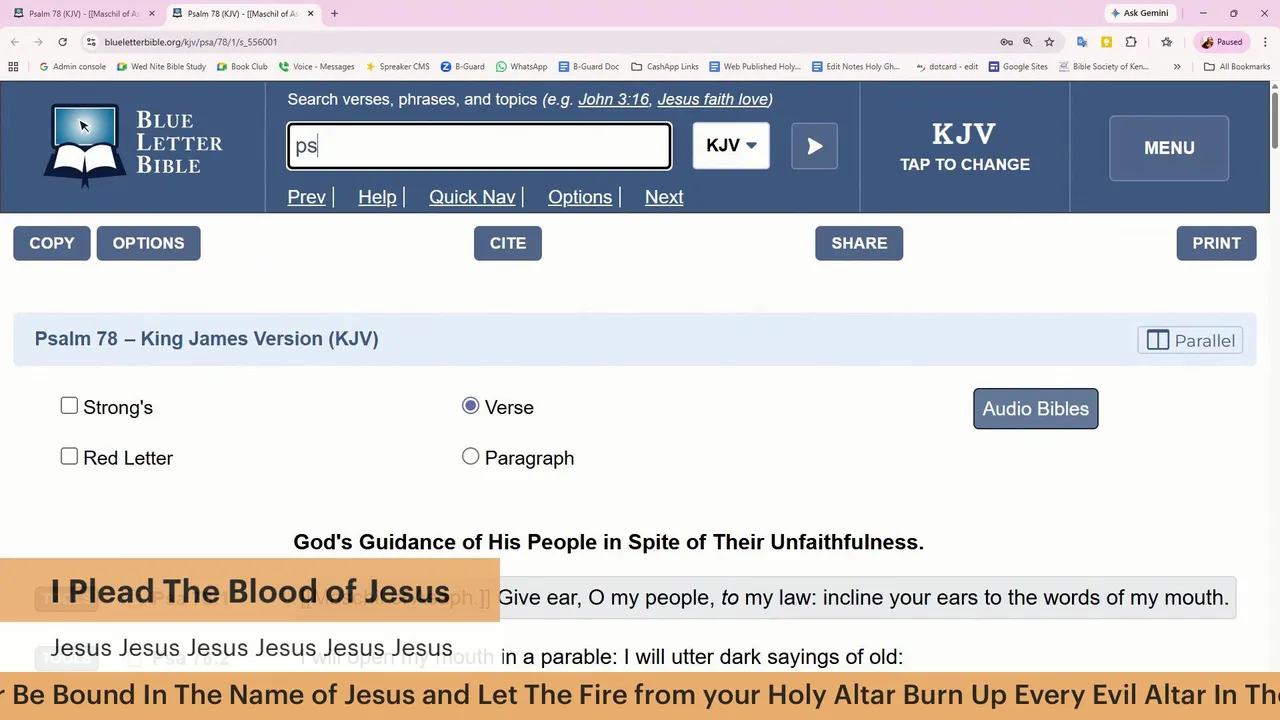This screenshot has width=1280, height=720.
Task: Open the MENU button
Action: (x=1169, y=148)
